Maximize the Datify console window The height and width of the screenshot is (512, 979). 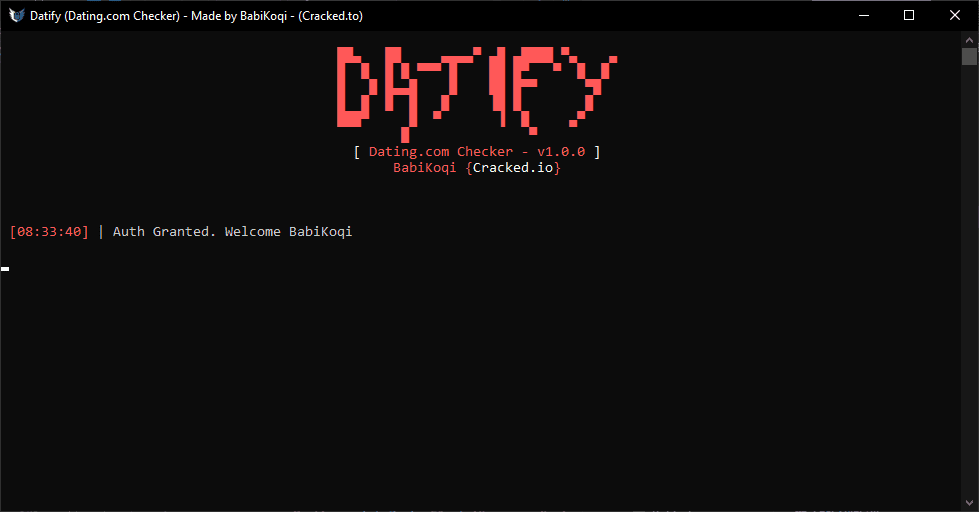909,16
